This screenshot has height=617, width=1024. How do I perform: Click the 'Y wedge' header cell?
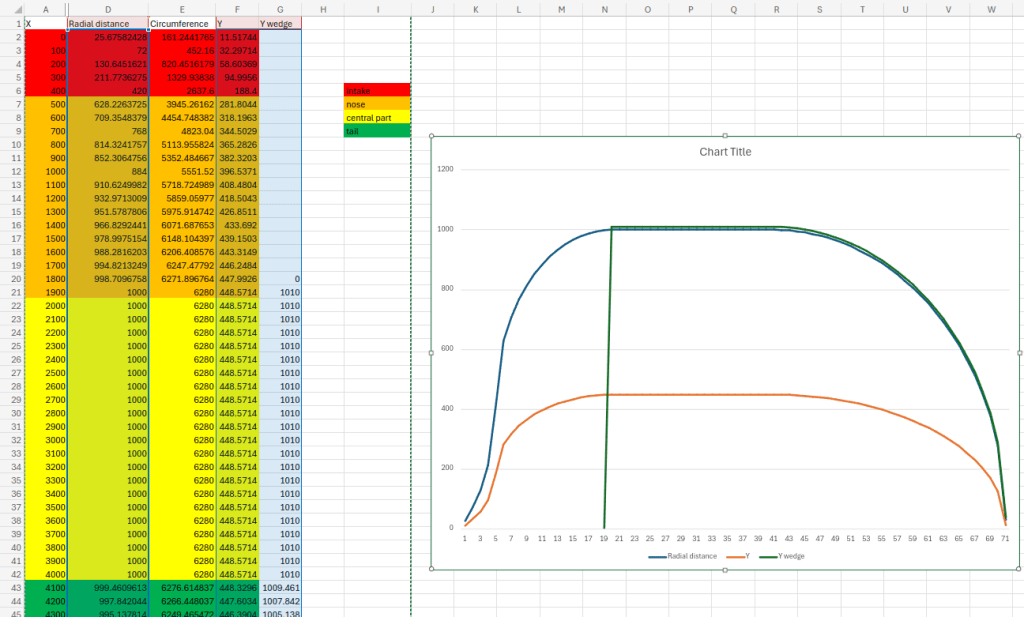(281, 23)
